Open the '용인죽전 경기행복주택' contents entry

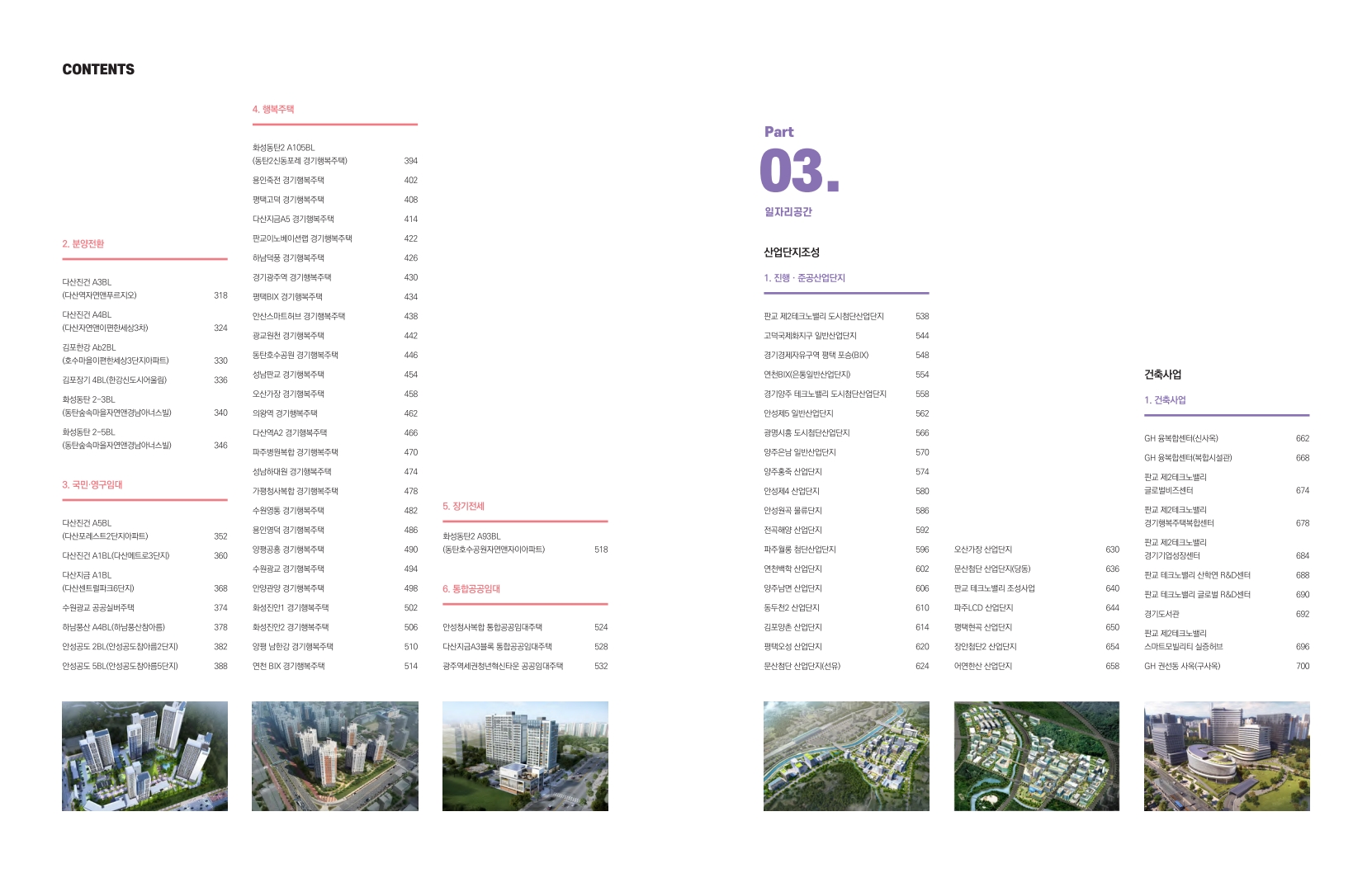pyautogui.click(x=288, y=180)
